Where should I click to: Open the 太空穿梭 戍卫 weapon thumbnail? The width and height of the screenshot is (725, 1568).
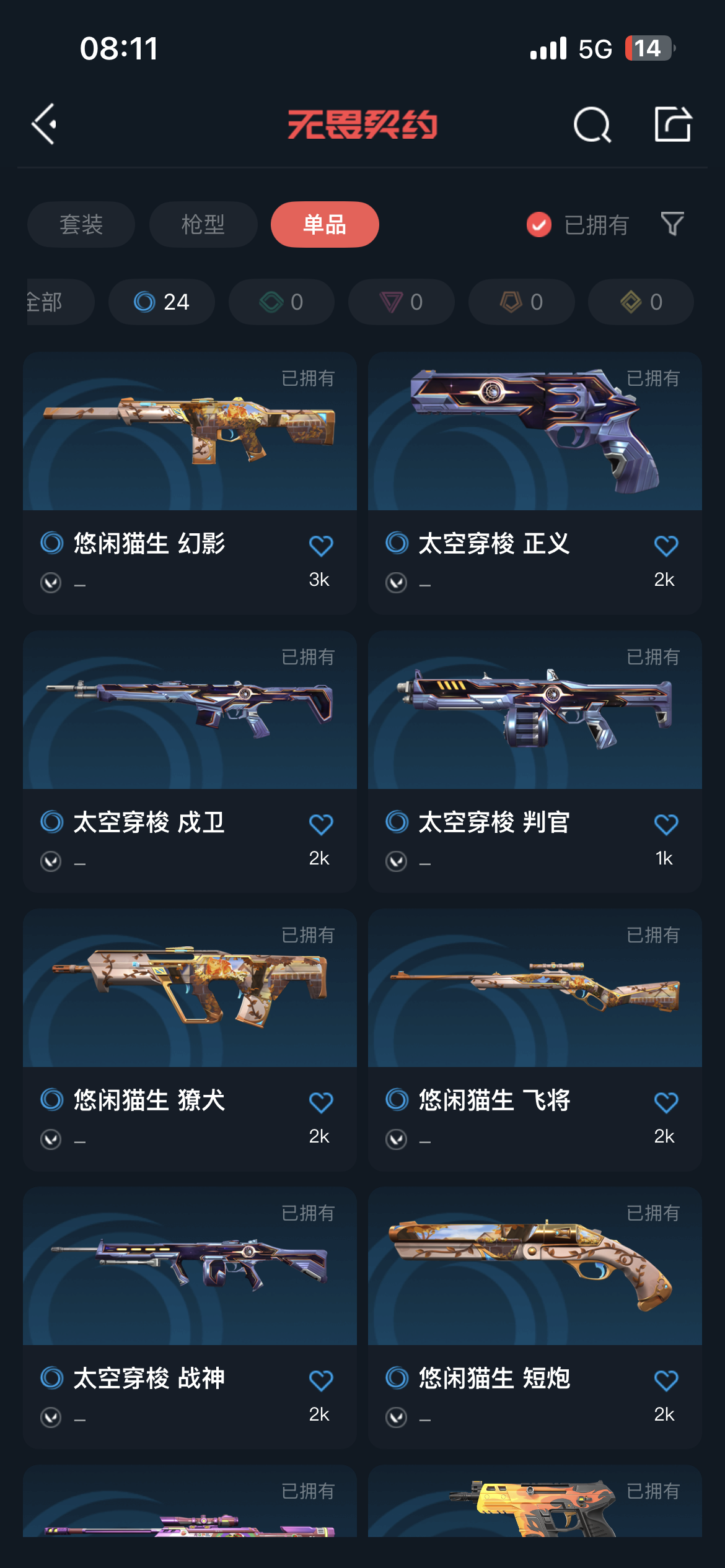[x=190, y=710]
